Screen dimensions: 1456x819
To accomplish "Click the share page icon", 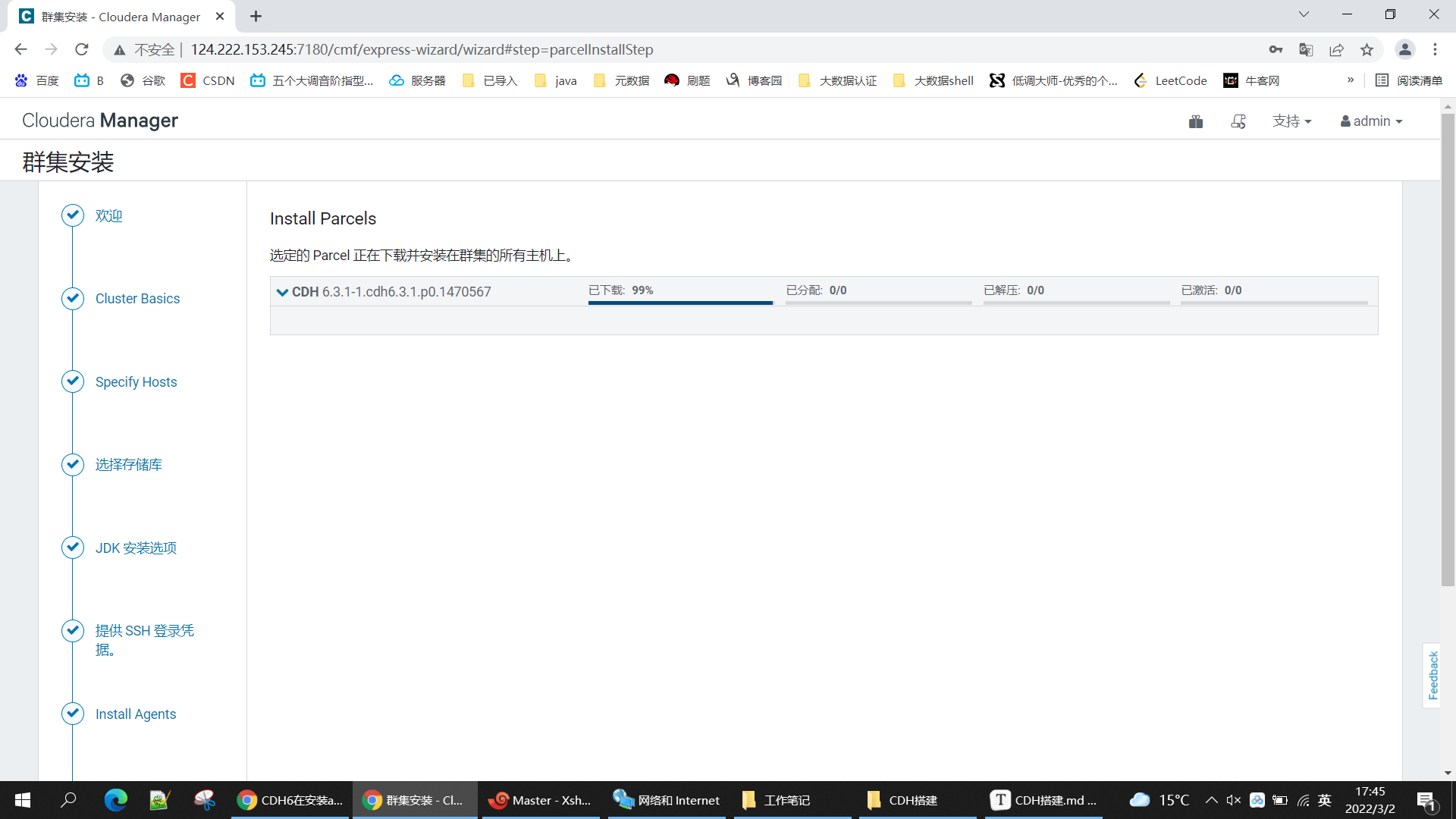I will tap(1336, 50).
